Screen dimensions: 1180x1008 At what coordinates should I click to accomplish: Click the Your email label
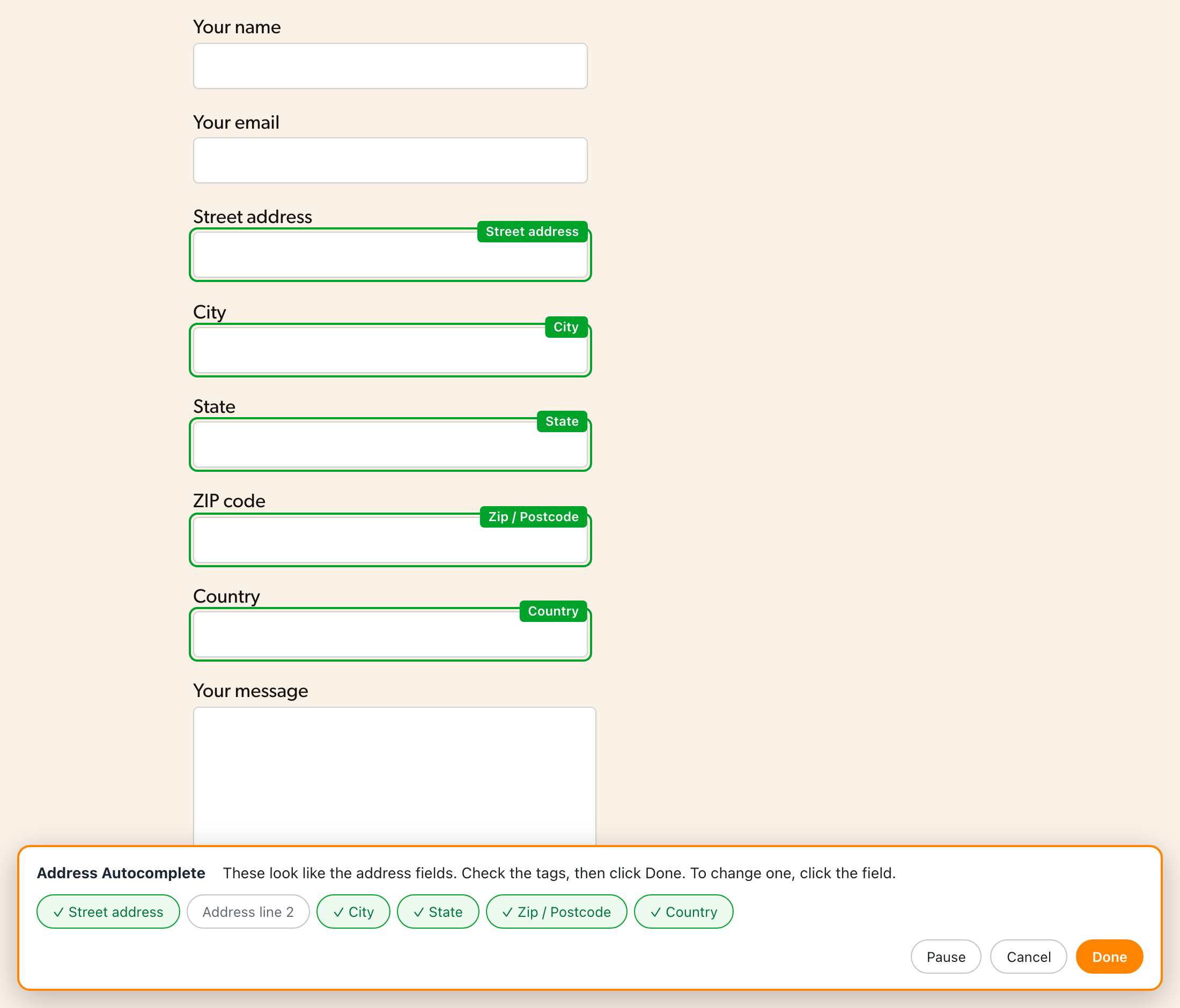coord(237,122)
